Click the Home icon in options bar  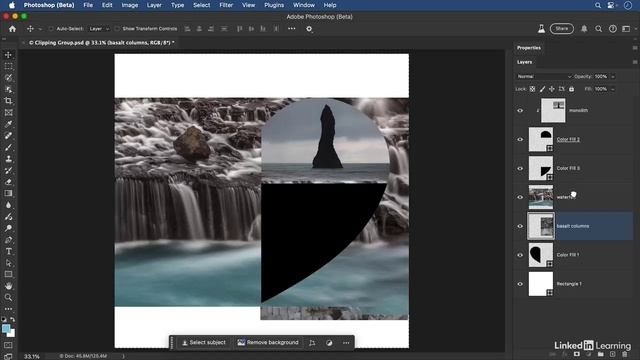coord(12,29)
